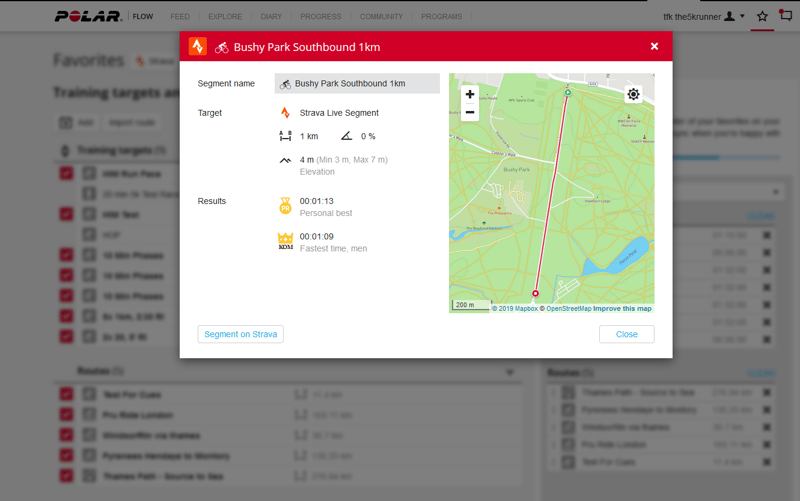Remove Windsor/Rtn via thames from right list
Viewport: 800px width, 501px height.
point(767,427)
